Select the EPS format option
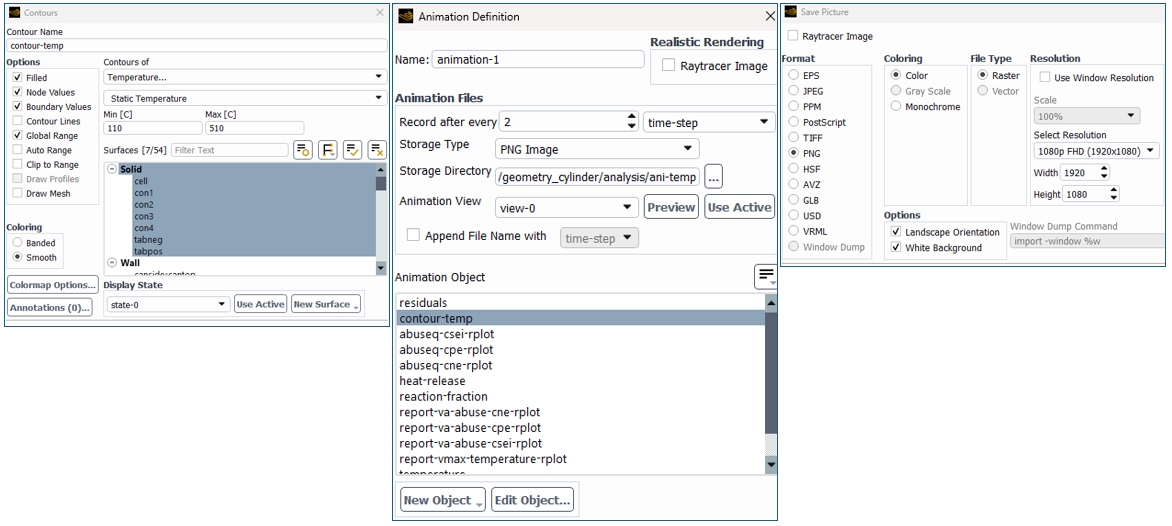 point(793,75)
